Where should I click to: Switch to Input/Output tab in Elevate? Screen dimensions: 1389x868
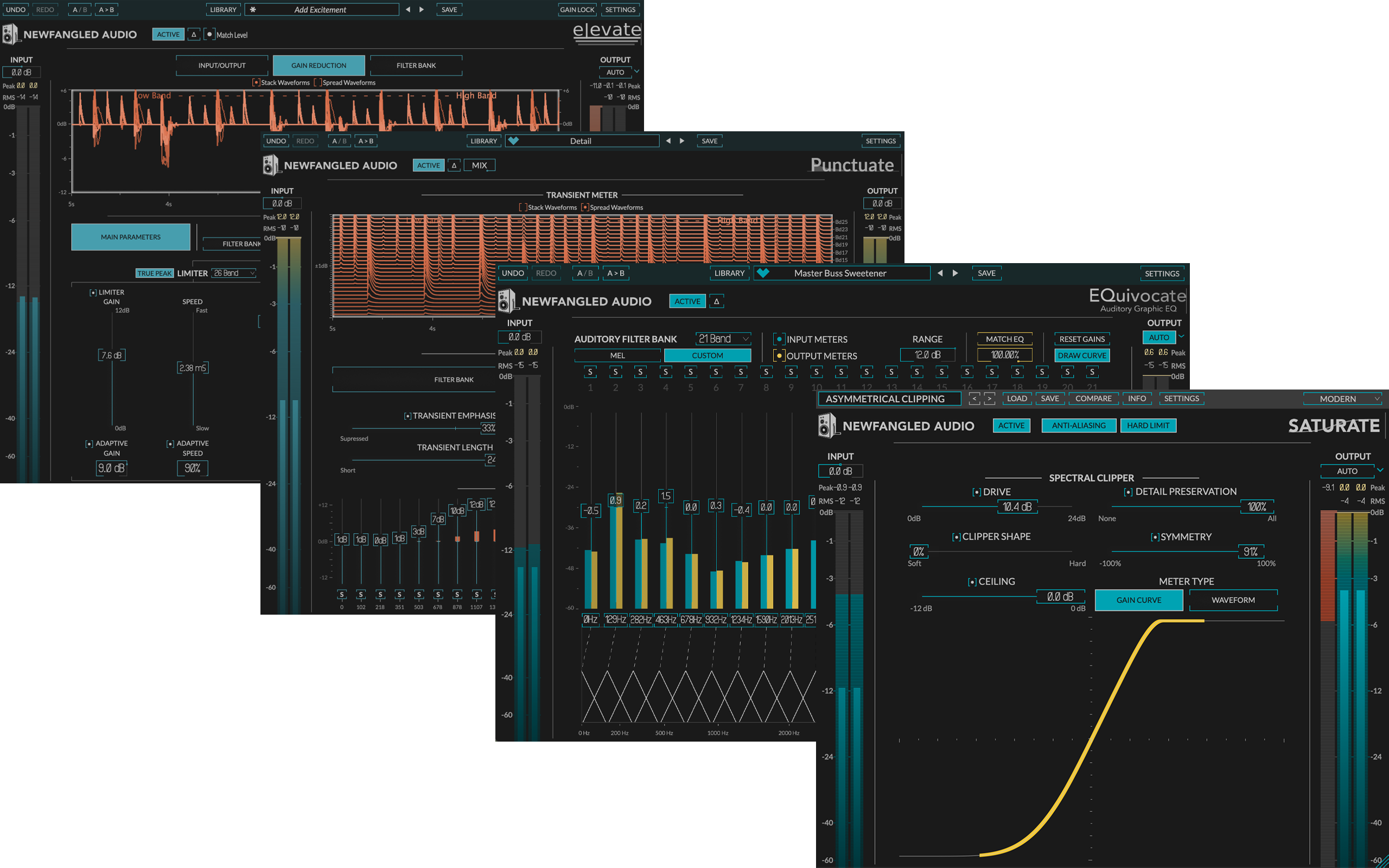pyautogui.click(x=222, y=66)
